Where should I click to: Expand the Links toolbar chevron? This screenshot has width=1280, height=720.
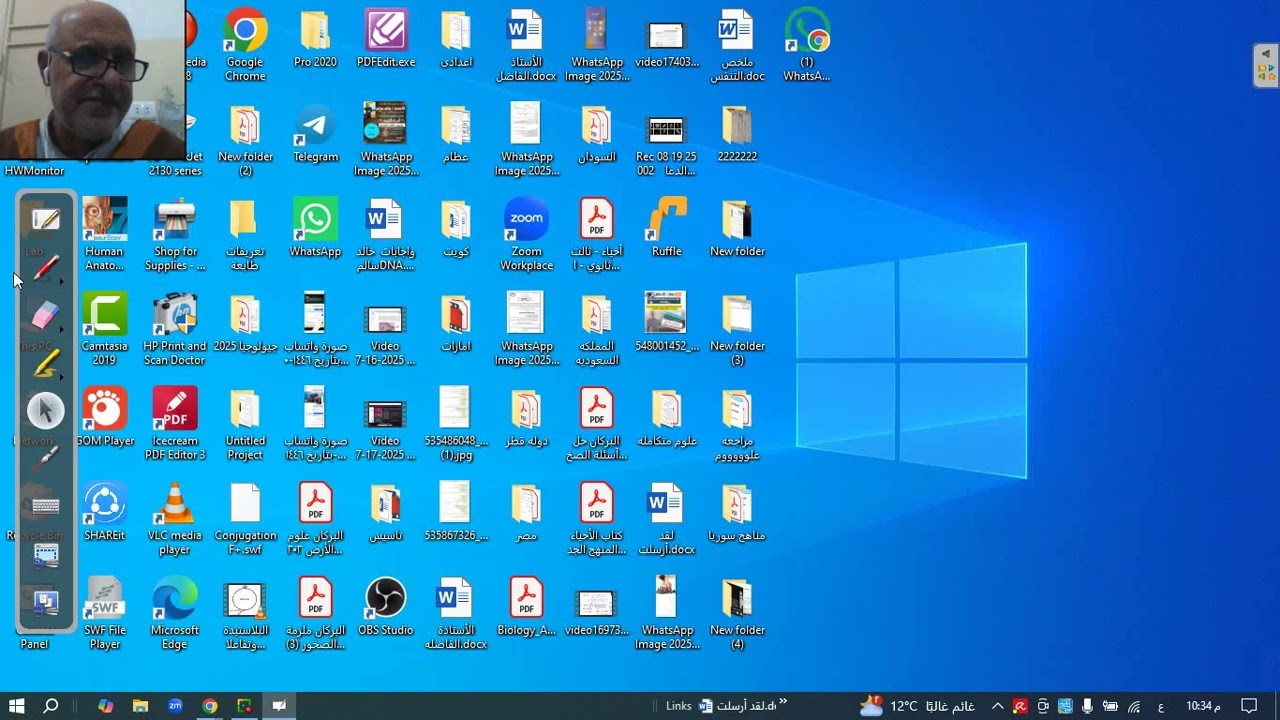[783, 702]
